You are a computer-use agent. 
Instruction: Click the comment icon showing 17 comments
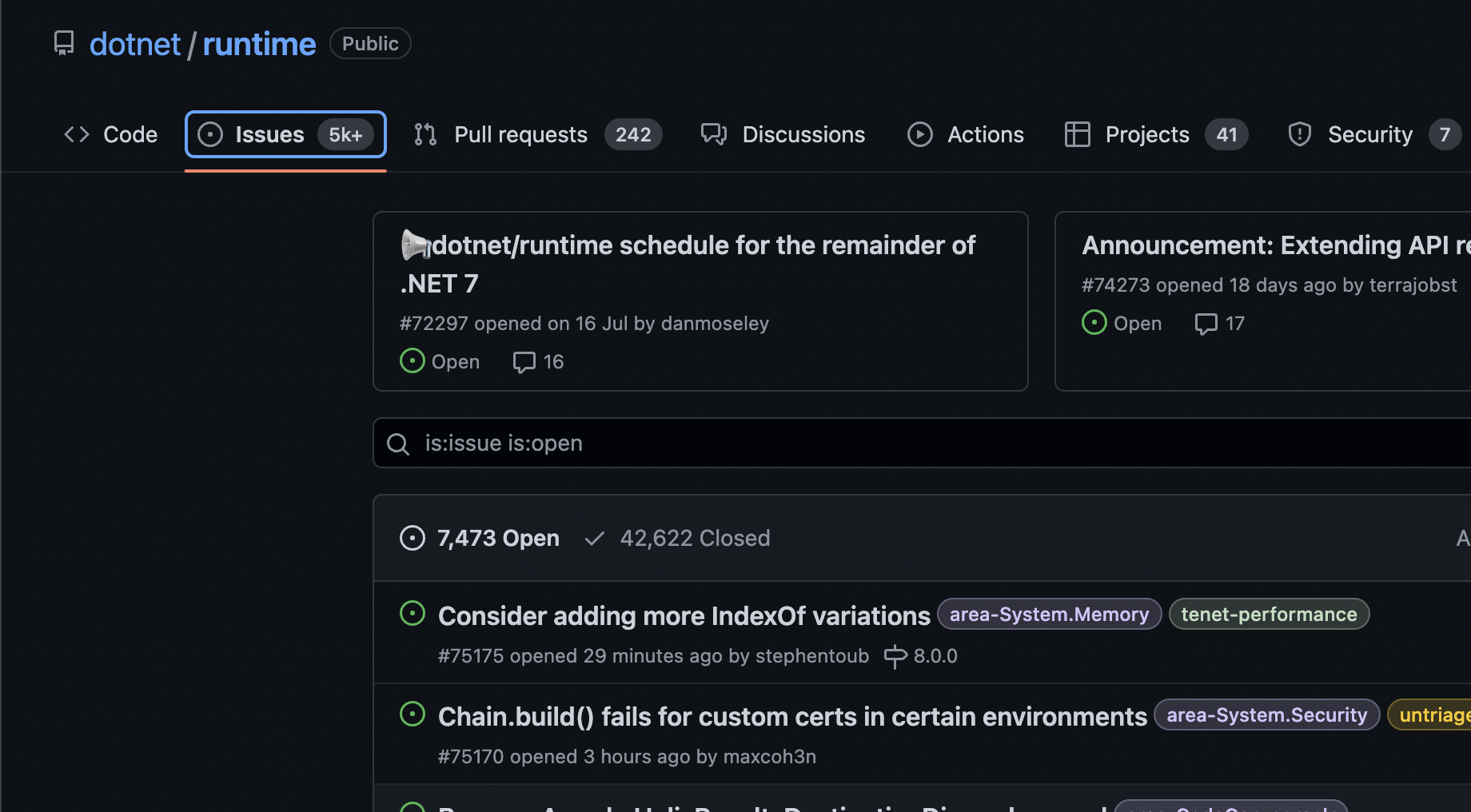coord(1206,324)
